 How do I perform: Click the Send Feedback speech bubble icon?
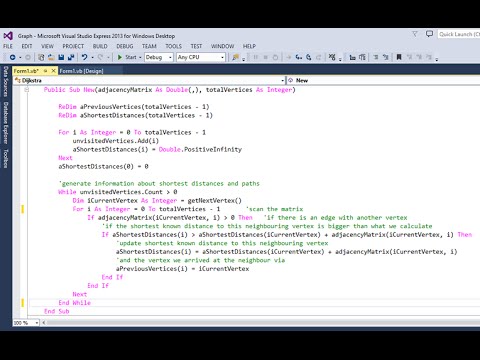pos(429,34)
